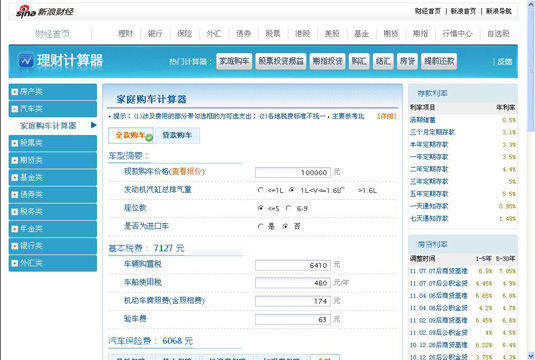Image resolution: width=535 pixels, height=360 pixels.
Task: Open 股票 in the navigation bar
Action: click(x=273, y=33)
